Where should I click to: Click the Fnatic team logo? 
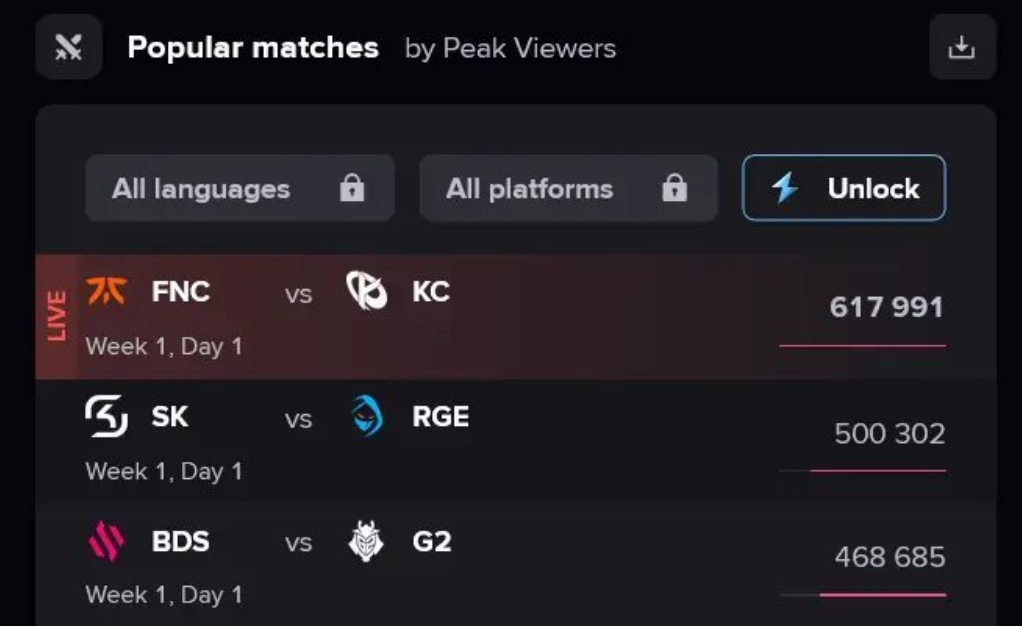click(107, 292)
